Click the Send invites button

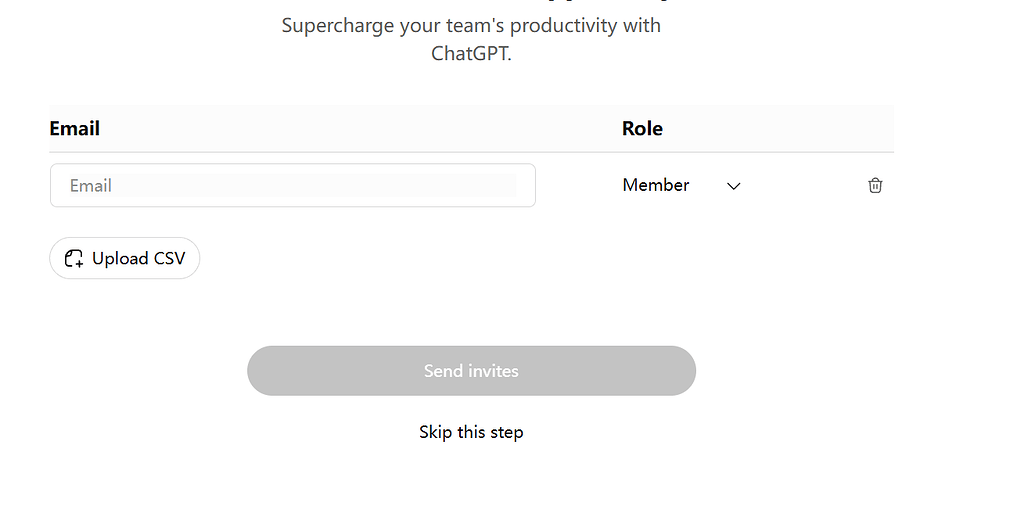click(x=471, y=371)
